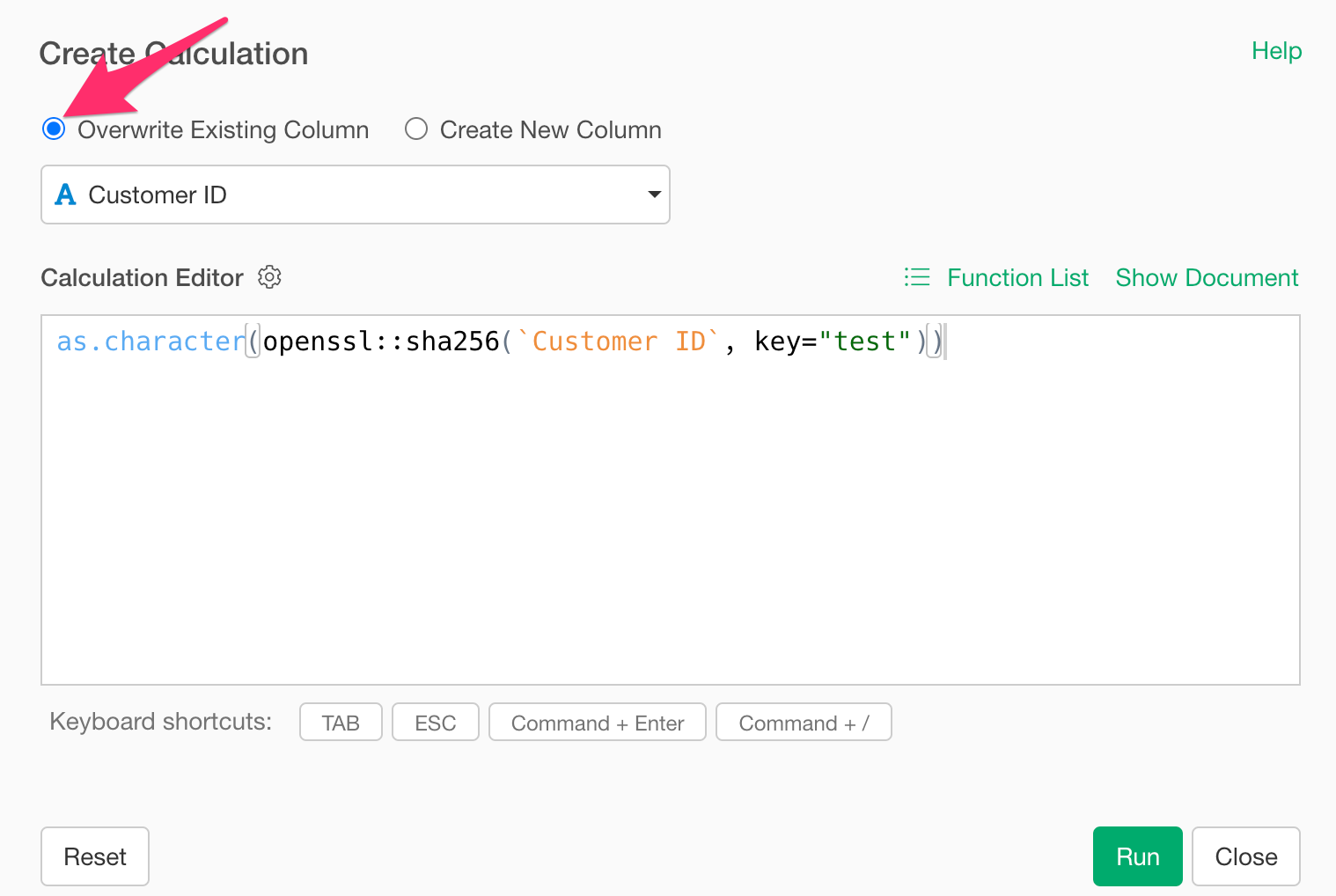Select Create New Column radio button
Viewport: 1336px width, 896px height.
tap(416, 129)
